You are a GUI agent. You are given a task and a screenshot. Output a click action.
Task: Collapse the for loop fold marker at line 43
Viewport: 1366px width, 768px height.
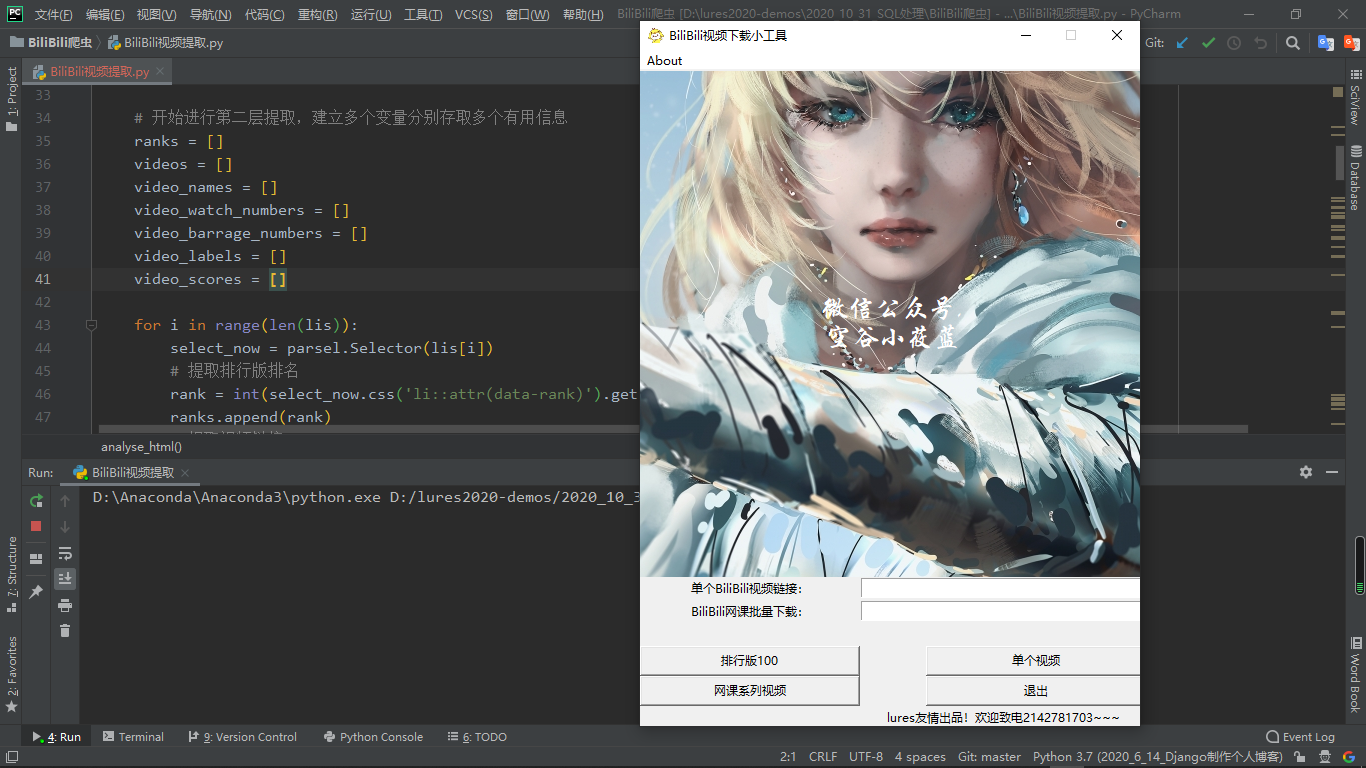pyautogui.click(x=91, y=325)
